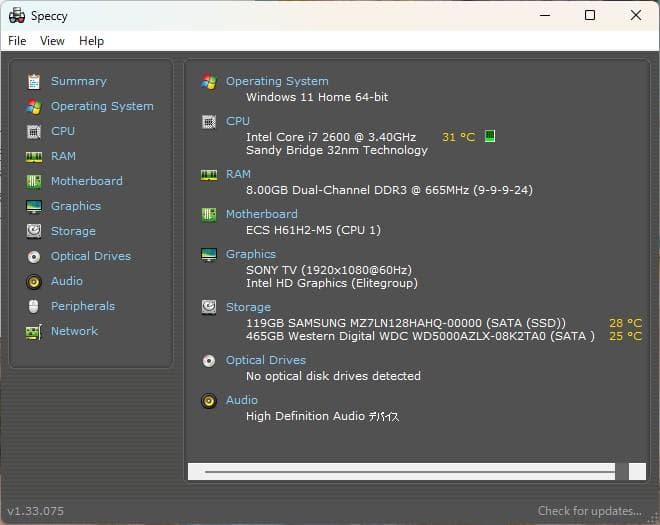
Task: Click the green CPU temperature indicator icon
Action: pos(490,136)
